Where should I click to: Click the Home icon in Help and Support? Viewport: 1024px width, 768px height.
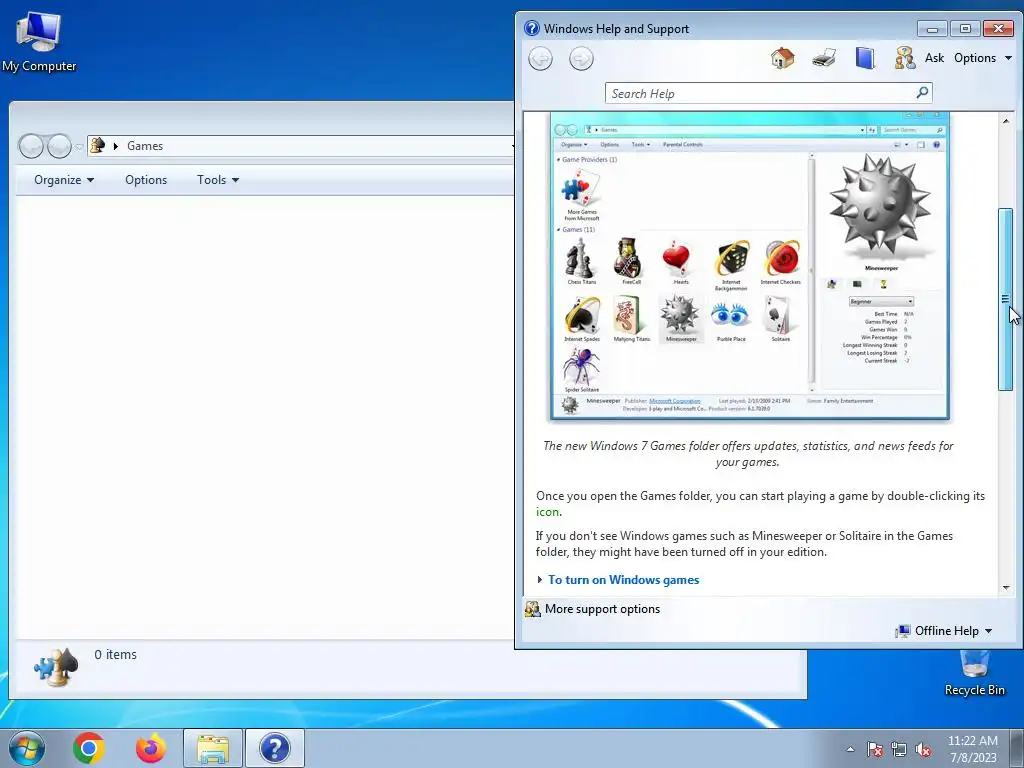coord(782,58)
